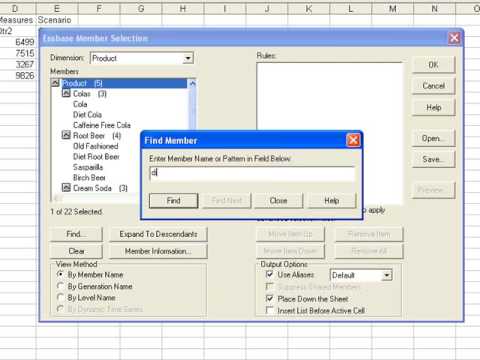The image size is (480, 360).
Task: Click cell containing Scenario in spreadsheet
Action: pos(57,20)
